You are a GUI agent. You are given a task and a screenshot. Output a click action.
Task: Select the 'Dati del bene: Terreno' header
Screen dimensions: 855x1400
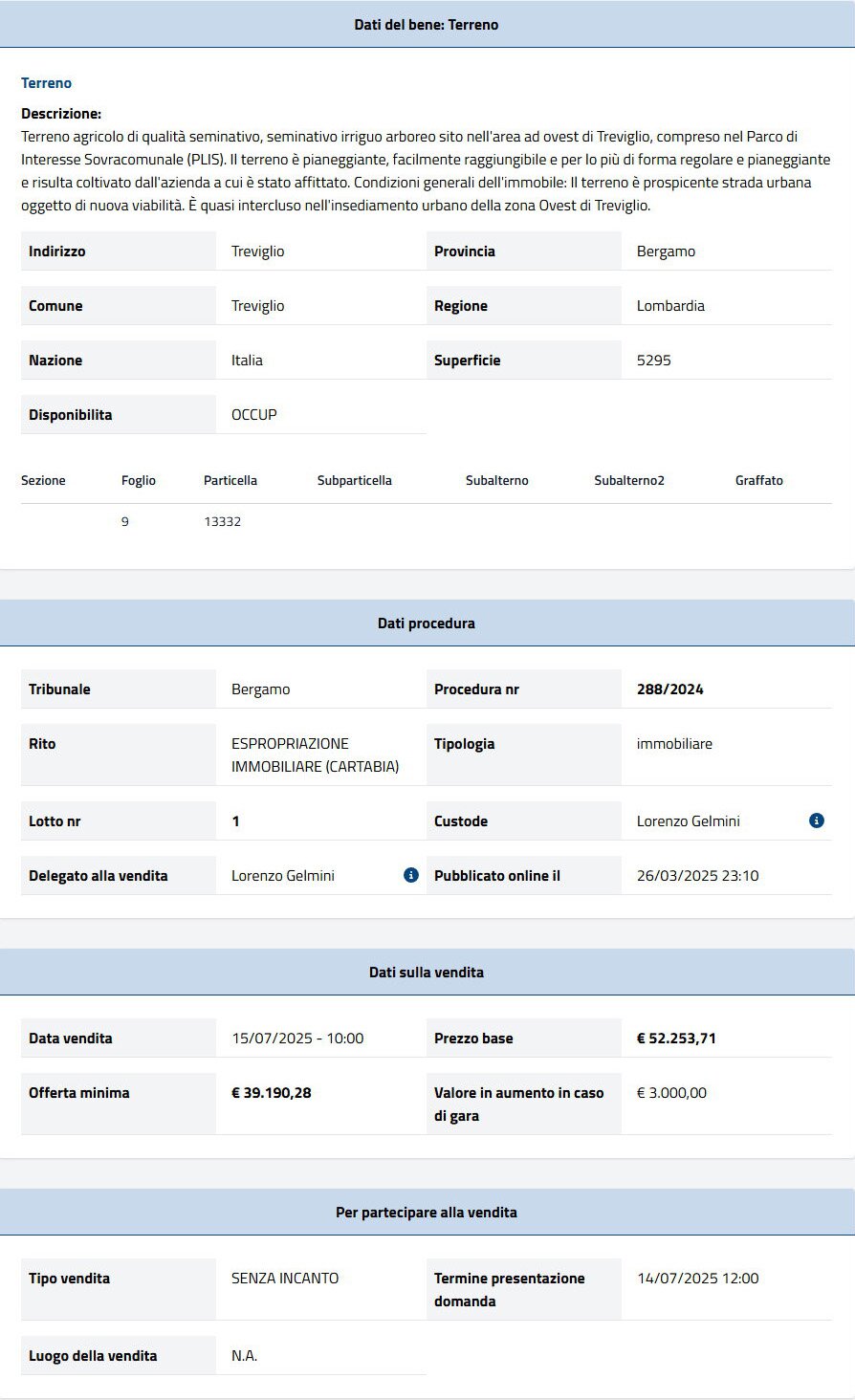(x=427, y=25)
